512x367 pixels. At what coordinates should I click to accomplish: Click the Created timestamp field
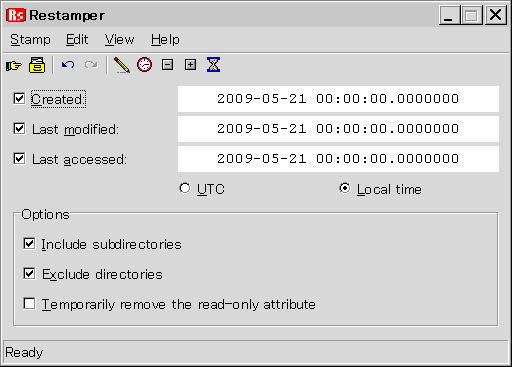pyautogui.click(x=338, y=99)
